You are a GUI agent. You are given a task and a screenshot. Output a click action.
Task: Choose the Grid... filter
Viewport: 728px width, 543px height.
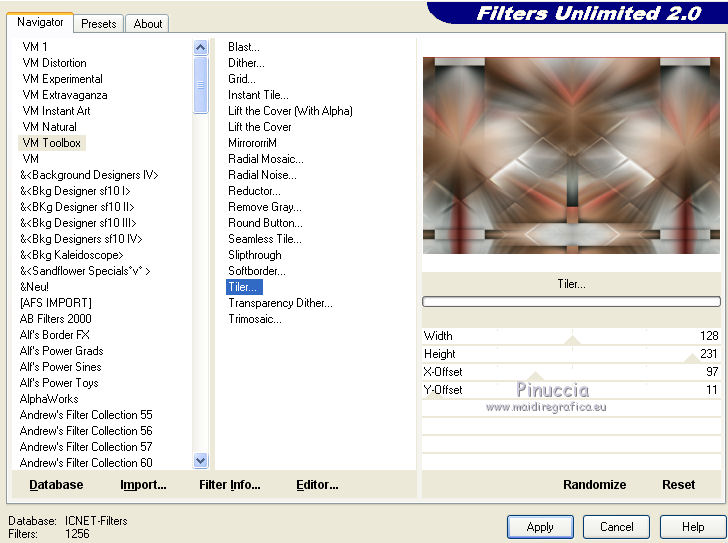click(241, 79)
